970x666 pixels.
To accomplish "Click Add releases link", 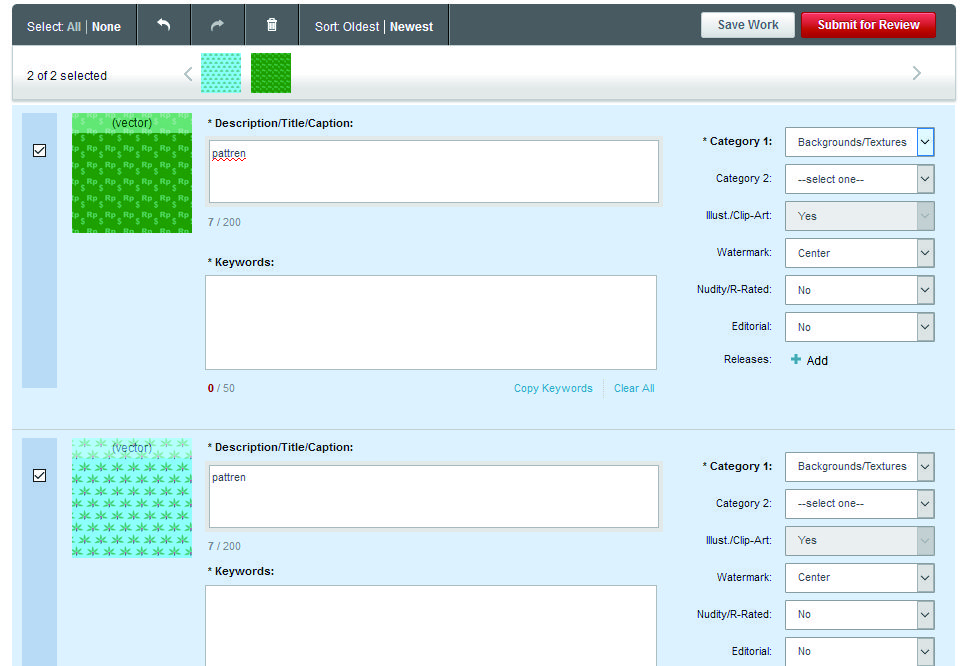I will 817,361.
